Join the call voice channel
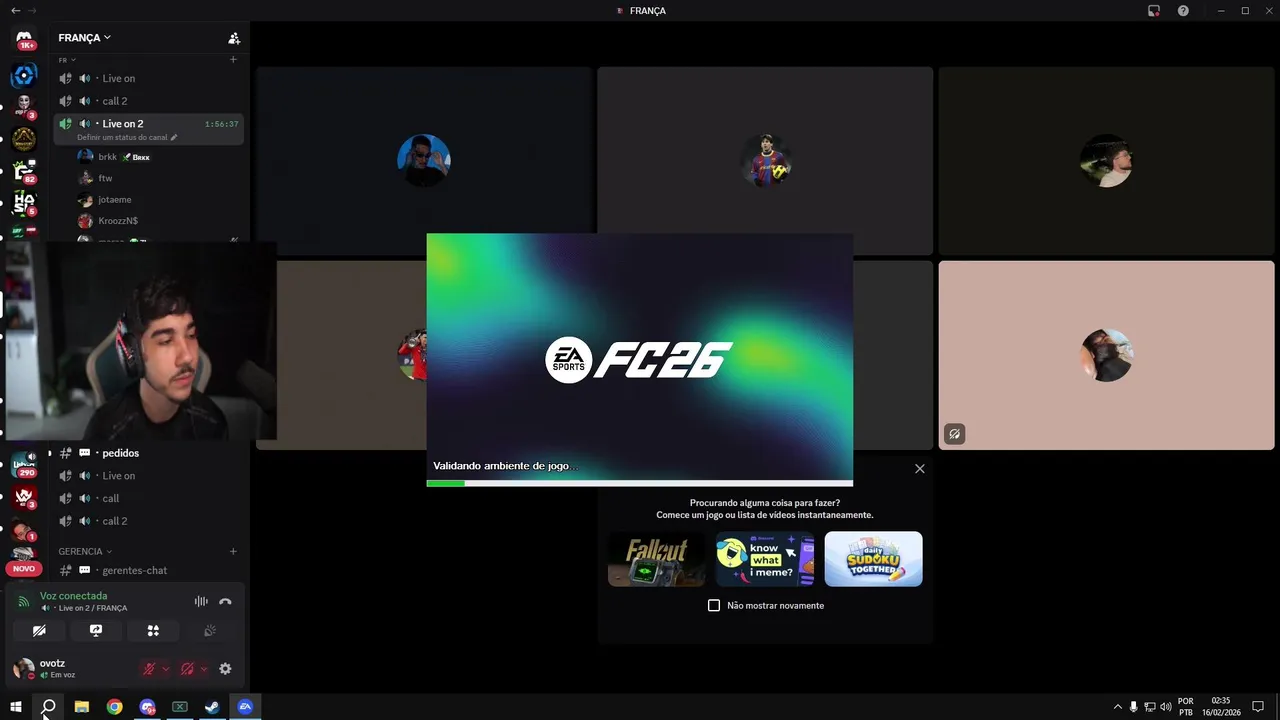The width and height of the screenshot is (1280, 720). pos(148,498)
